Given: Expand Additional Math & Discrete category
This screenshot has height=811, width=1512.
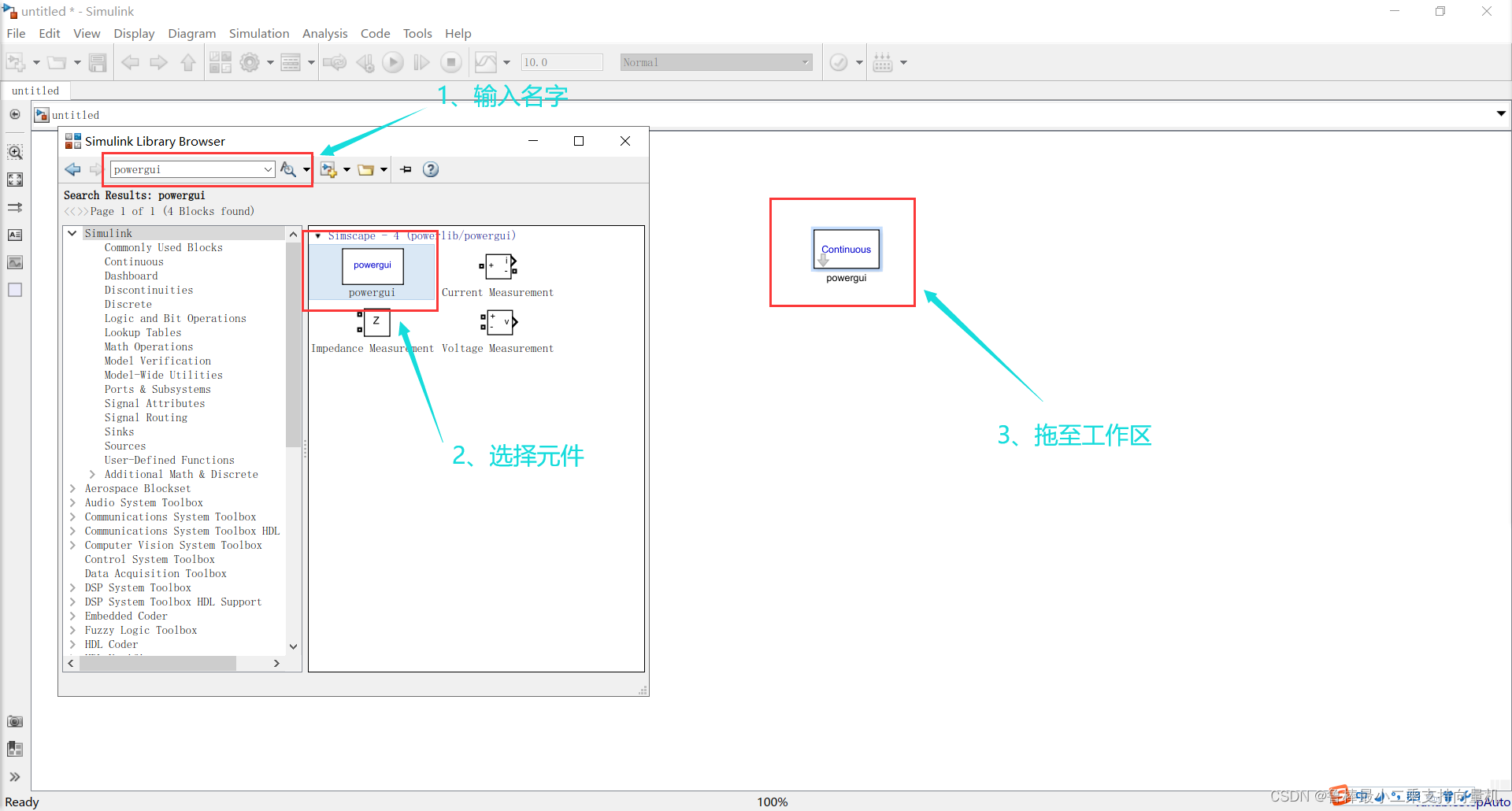Looking at the screenshot, I should [x=92, y=474].
